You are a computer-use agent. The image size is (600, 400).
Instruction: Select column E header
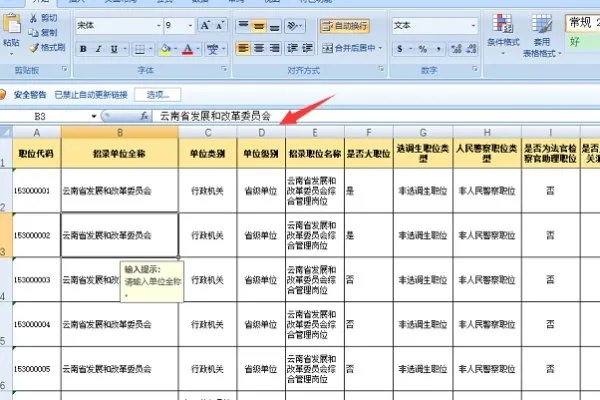315,132
